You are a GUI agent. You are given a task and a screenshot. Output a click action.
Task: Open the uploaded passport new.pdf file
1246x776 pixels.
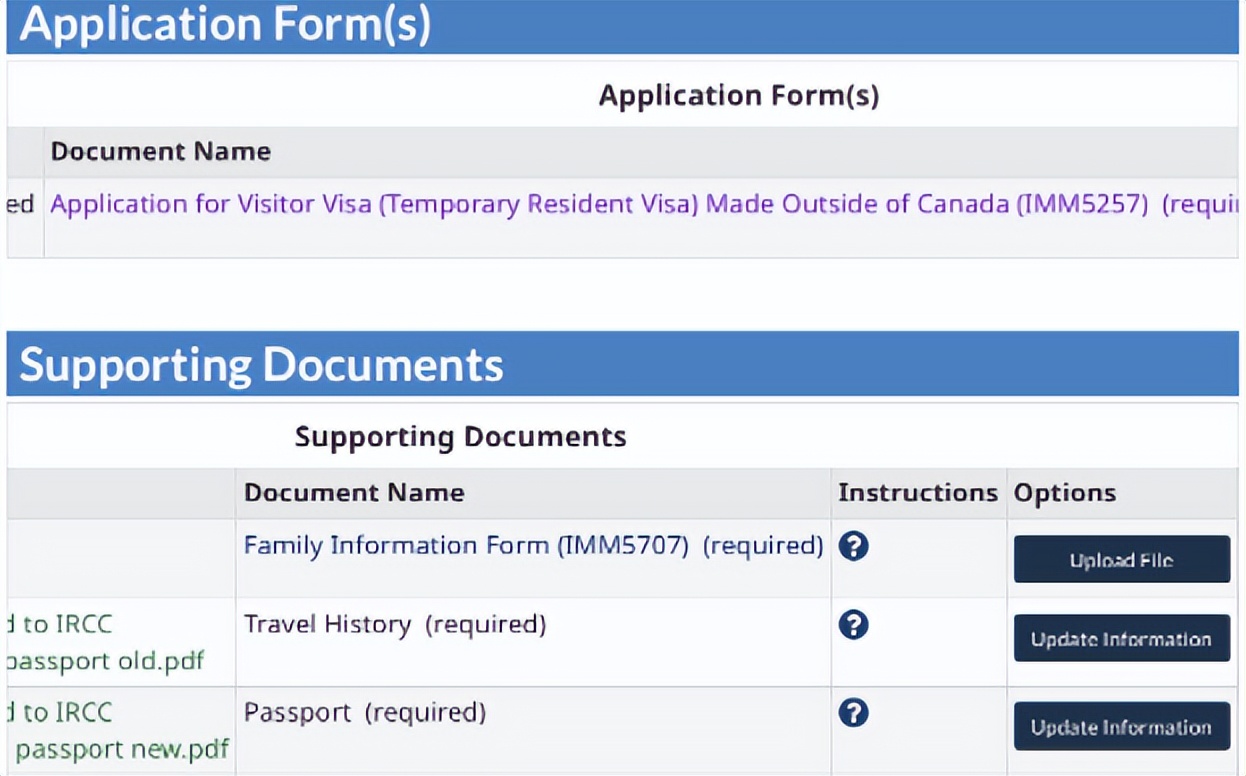tap(122, 749)
